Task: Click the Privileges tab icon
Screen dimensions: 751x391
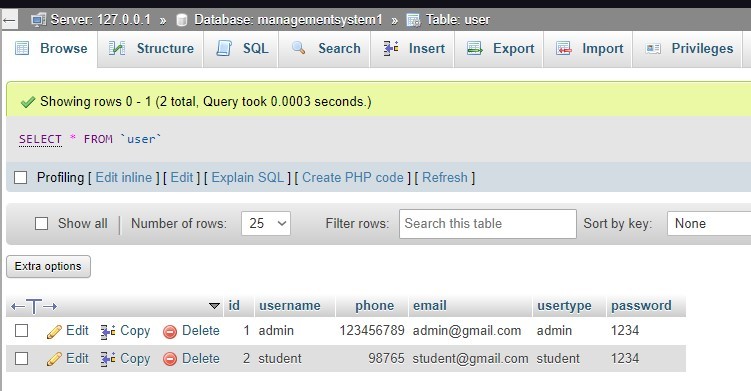Action: [653, 48]
